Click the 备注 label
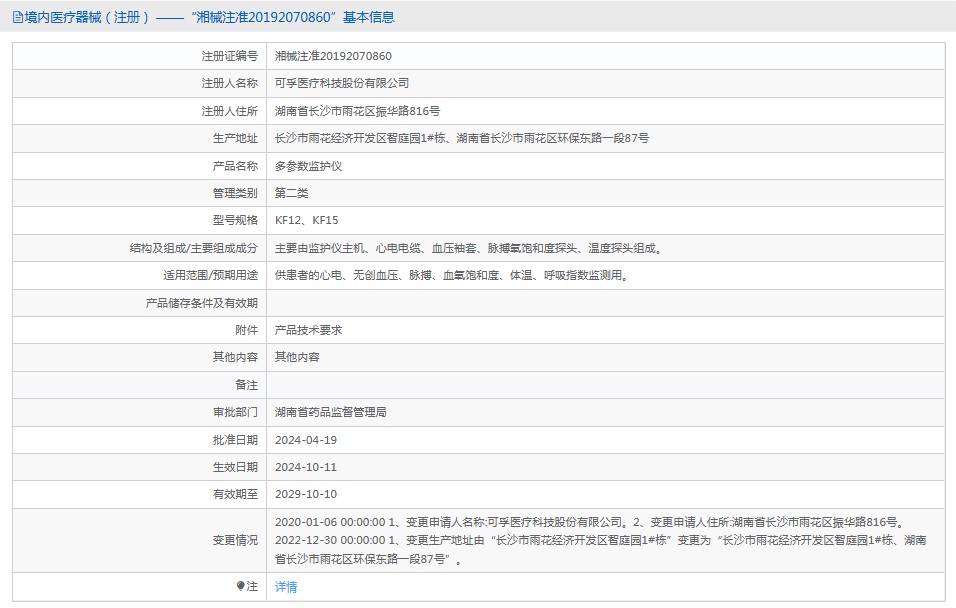The image size is (956, 608). [246, 385]
